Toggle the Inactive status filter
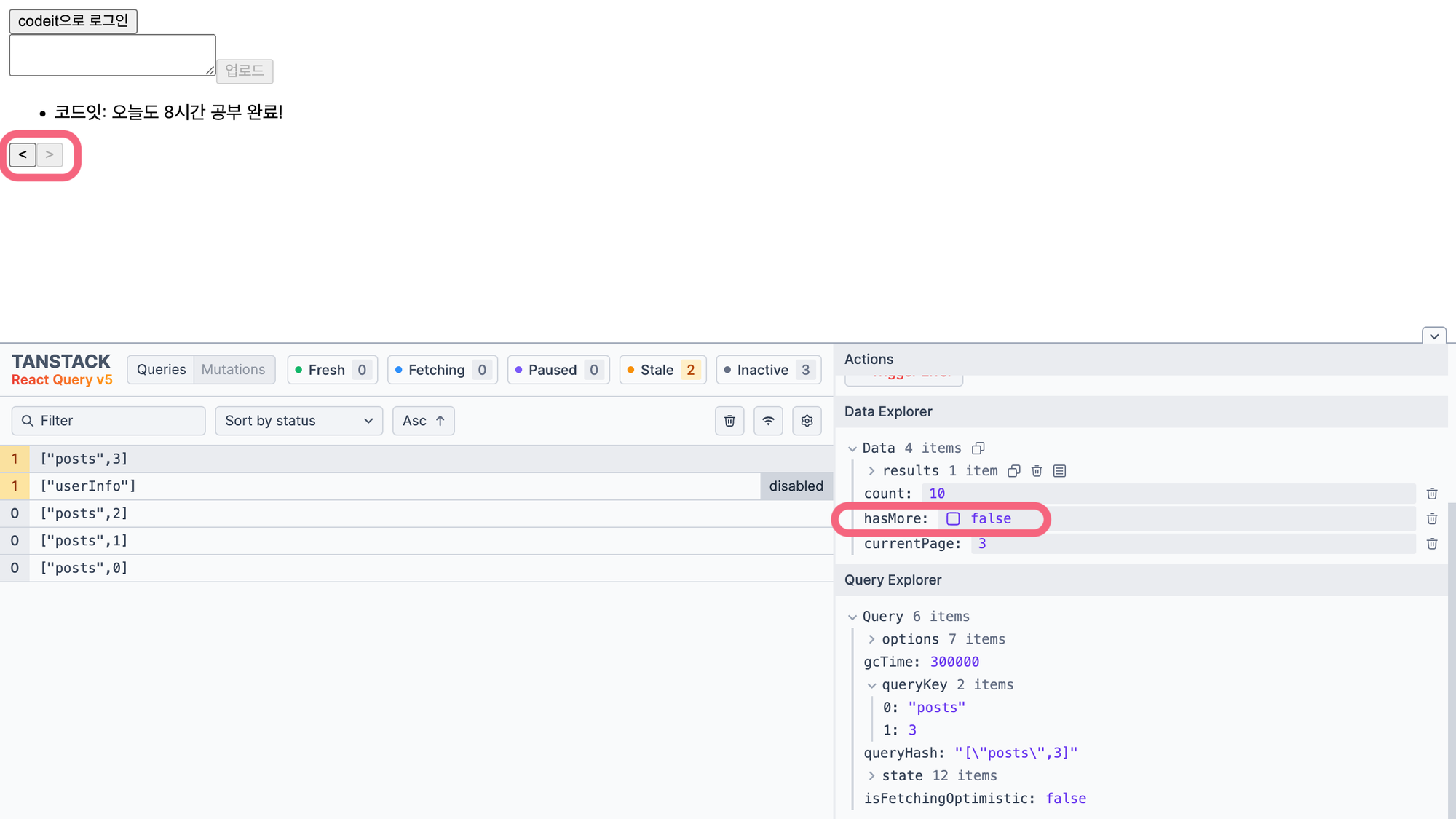 769,370
